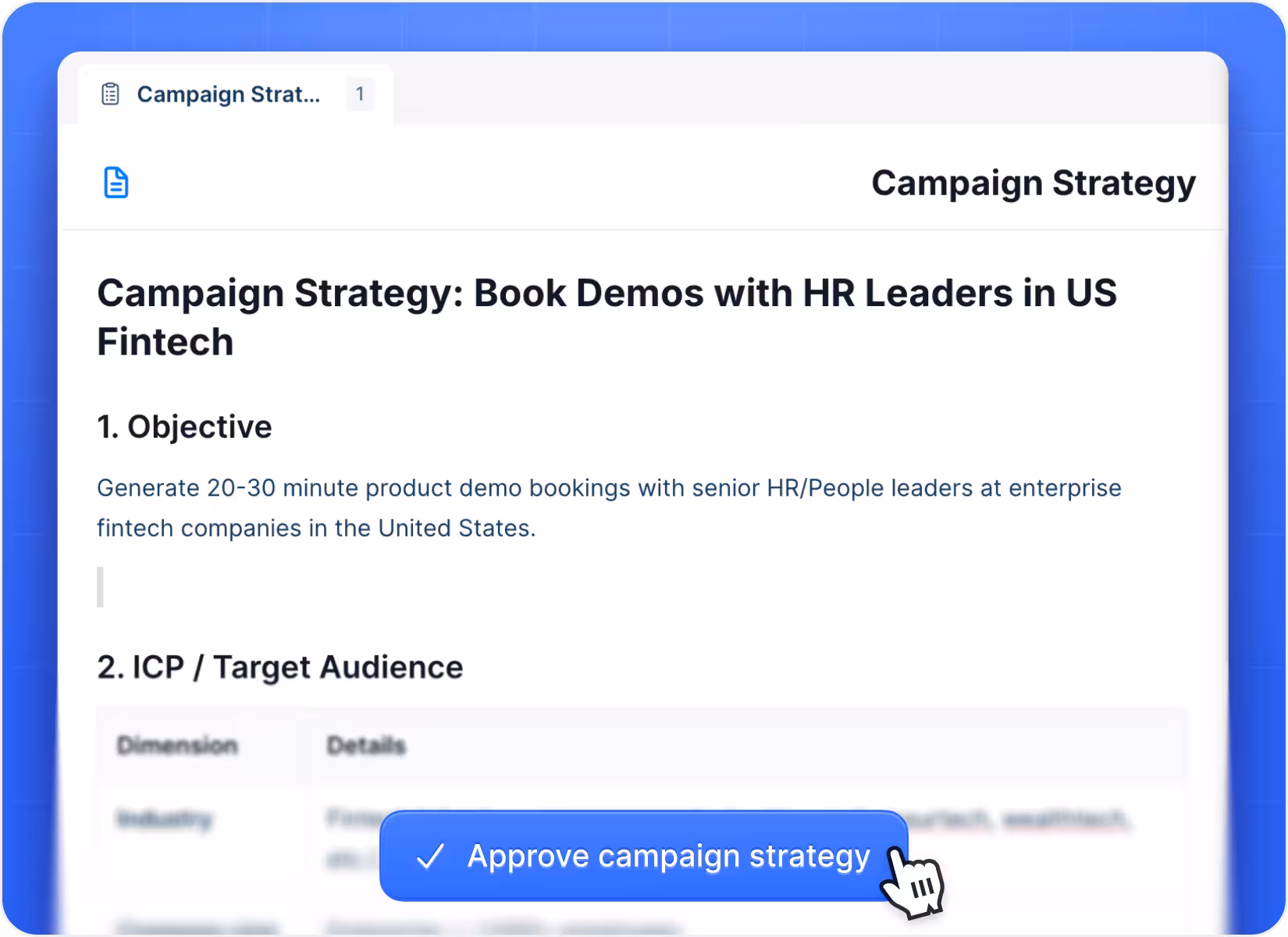1288x937 pixels.
Task: Click the '1. Objective' section heading
Action: pyautogui.click(x=184, y=427)
